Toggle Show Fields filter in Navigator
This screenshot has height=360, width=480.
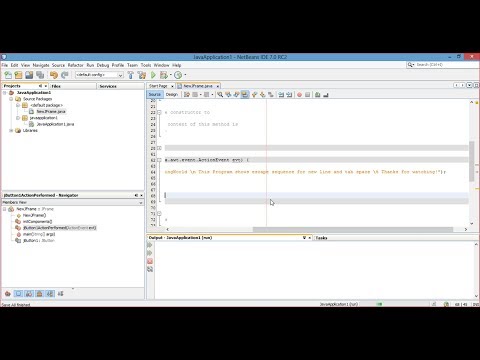pos(18,294)
